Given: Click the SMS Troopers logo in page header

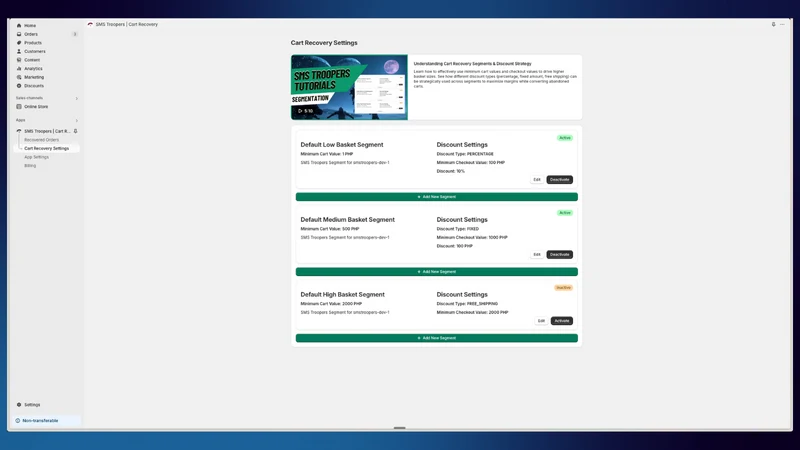Looking at the screenshot, I should pos(90,24).
